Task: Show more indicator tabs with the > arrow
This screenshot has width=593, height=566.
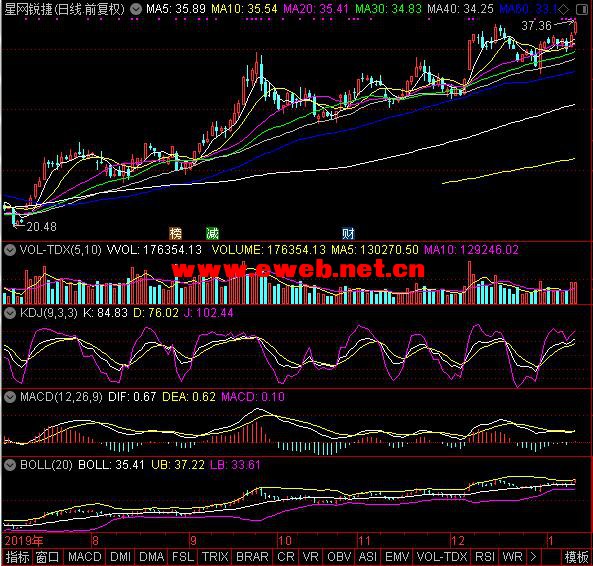Action: tap(533, 557)
